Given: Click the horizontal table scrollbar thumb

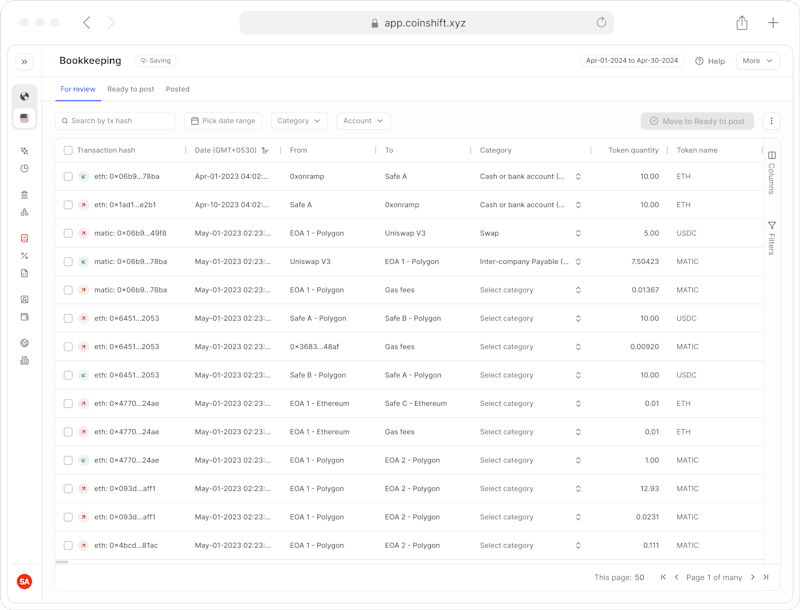Looking at the screenshot, I should [x=62, y=562].
